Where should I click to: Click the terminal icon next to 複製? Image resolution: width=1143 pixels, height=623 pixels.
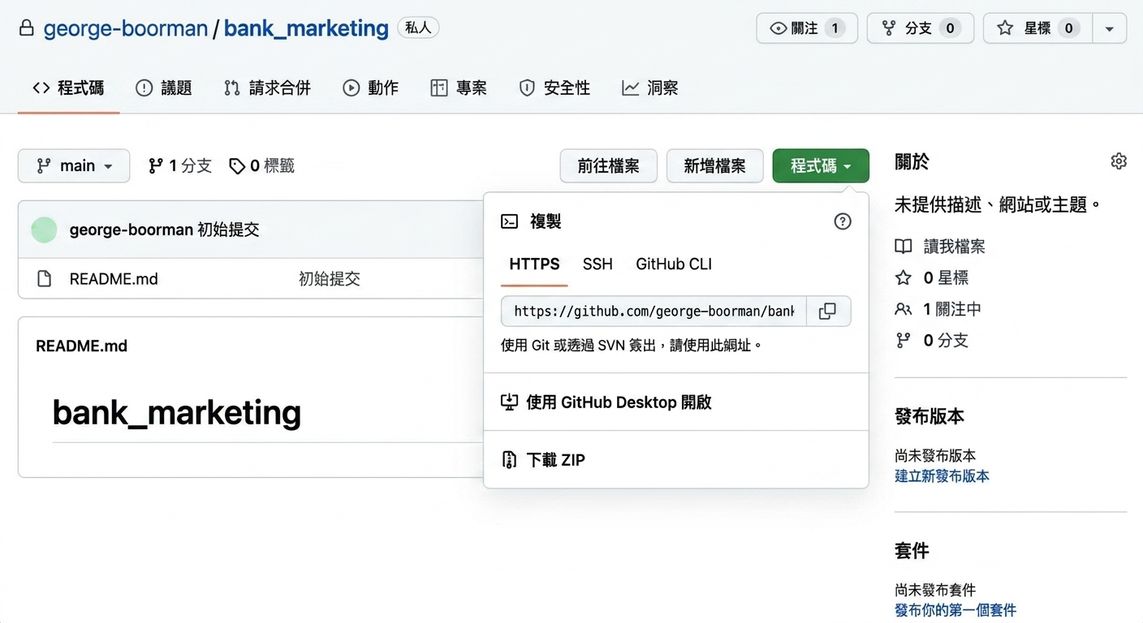click(x=510, y=222)
